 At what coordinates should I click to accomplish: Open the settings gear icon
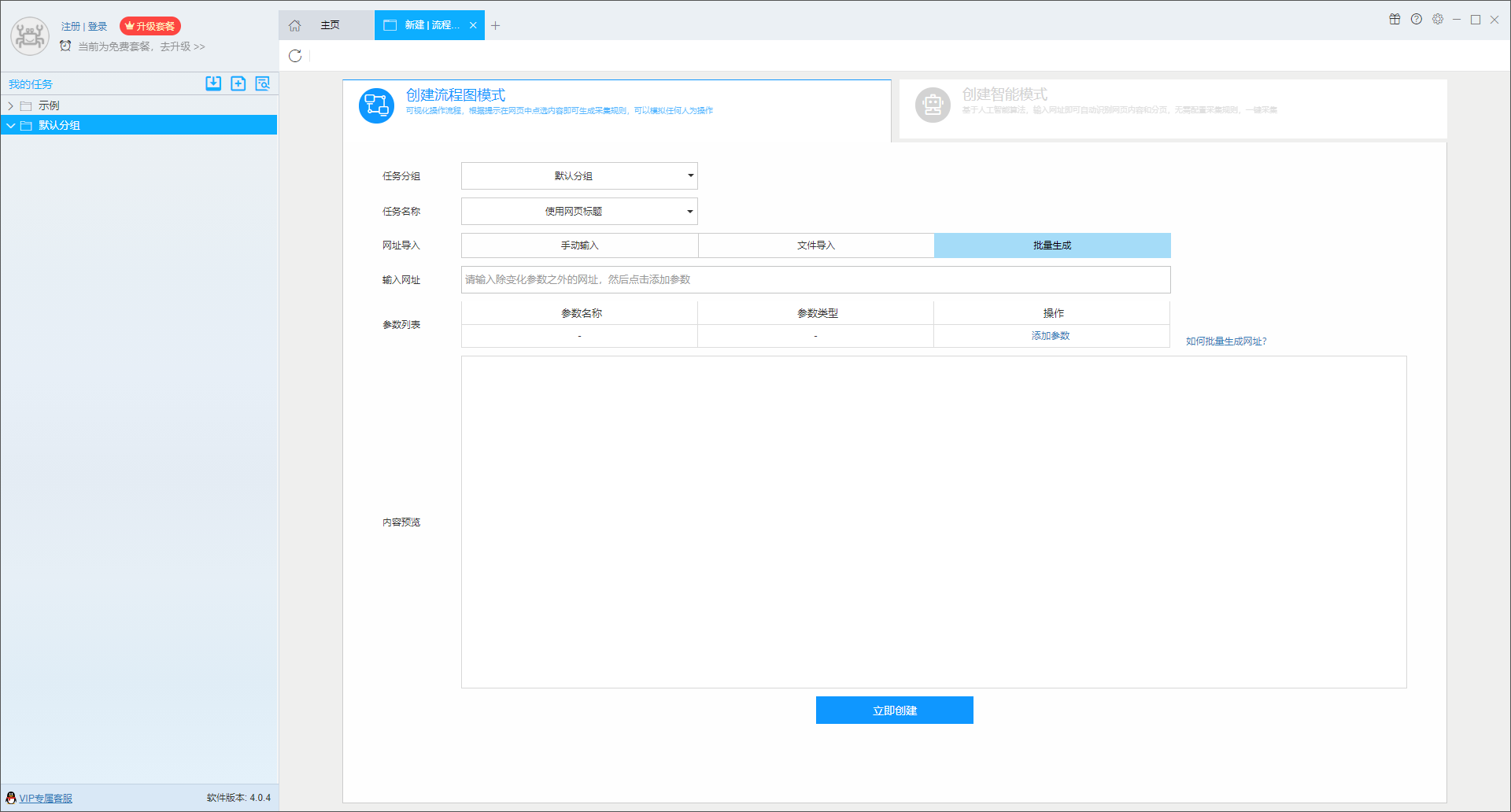coord(1438,20)
